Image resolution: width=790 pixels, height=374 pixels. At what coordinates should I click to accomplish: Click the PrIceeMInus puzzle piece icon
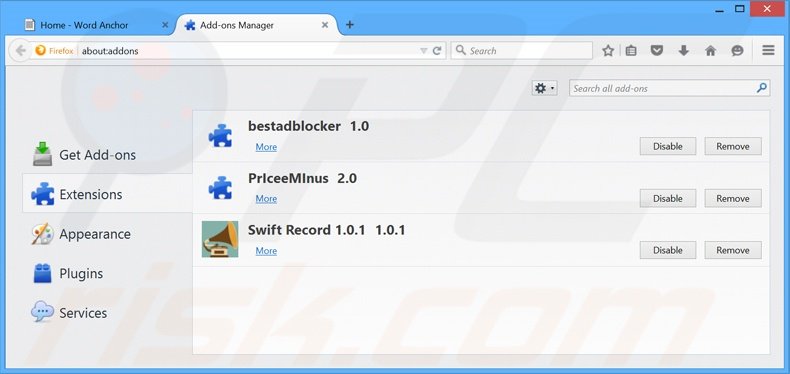point(220,188)
